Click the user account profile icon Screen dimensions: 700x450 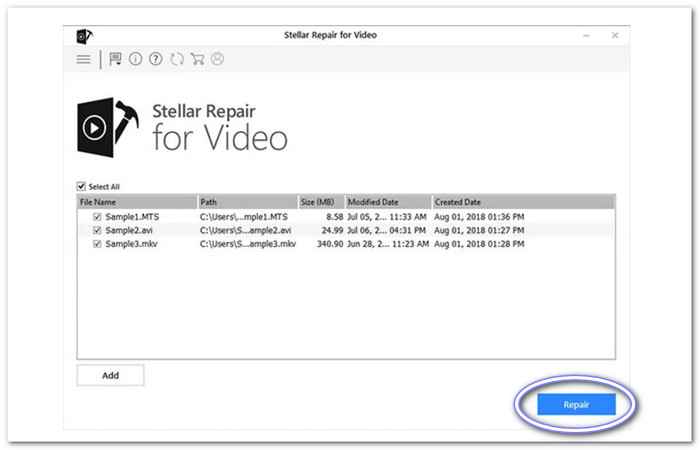coord(217,59)
